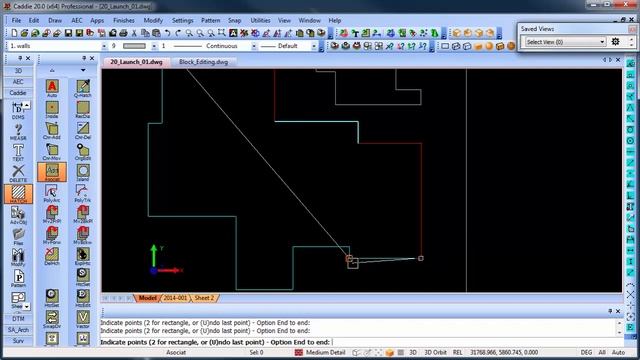Open the MEASR measure tools

point(18,132)
